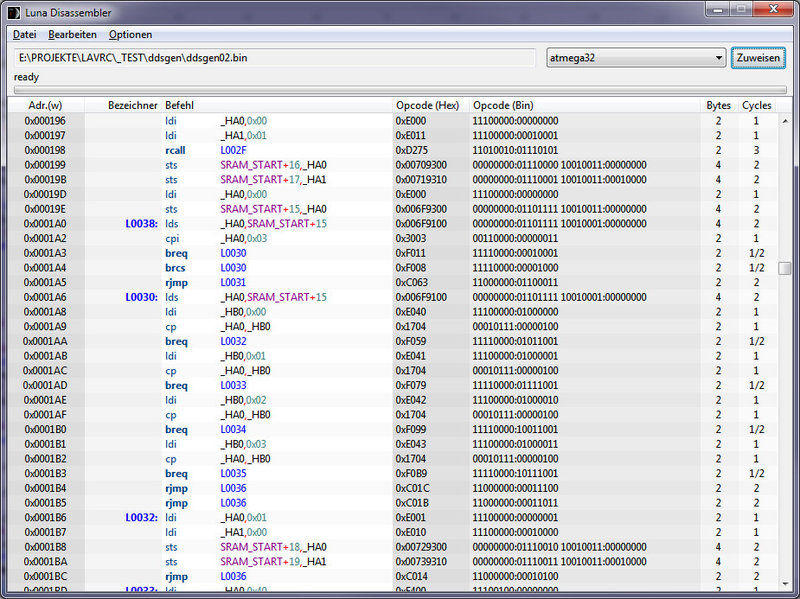Click the scrollbar down arrow
The width and height of the screenshot is (800, 599).
(x=785, y=585)
